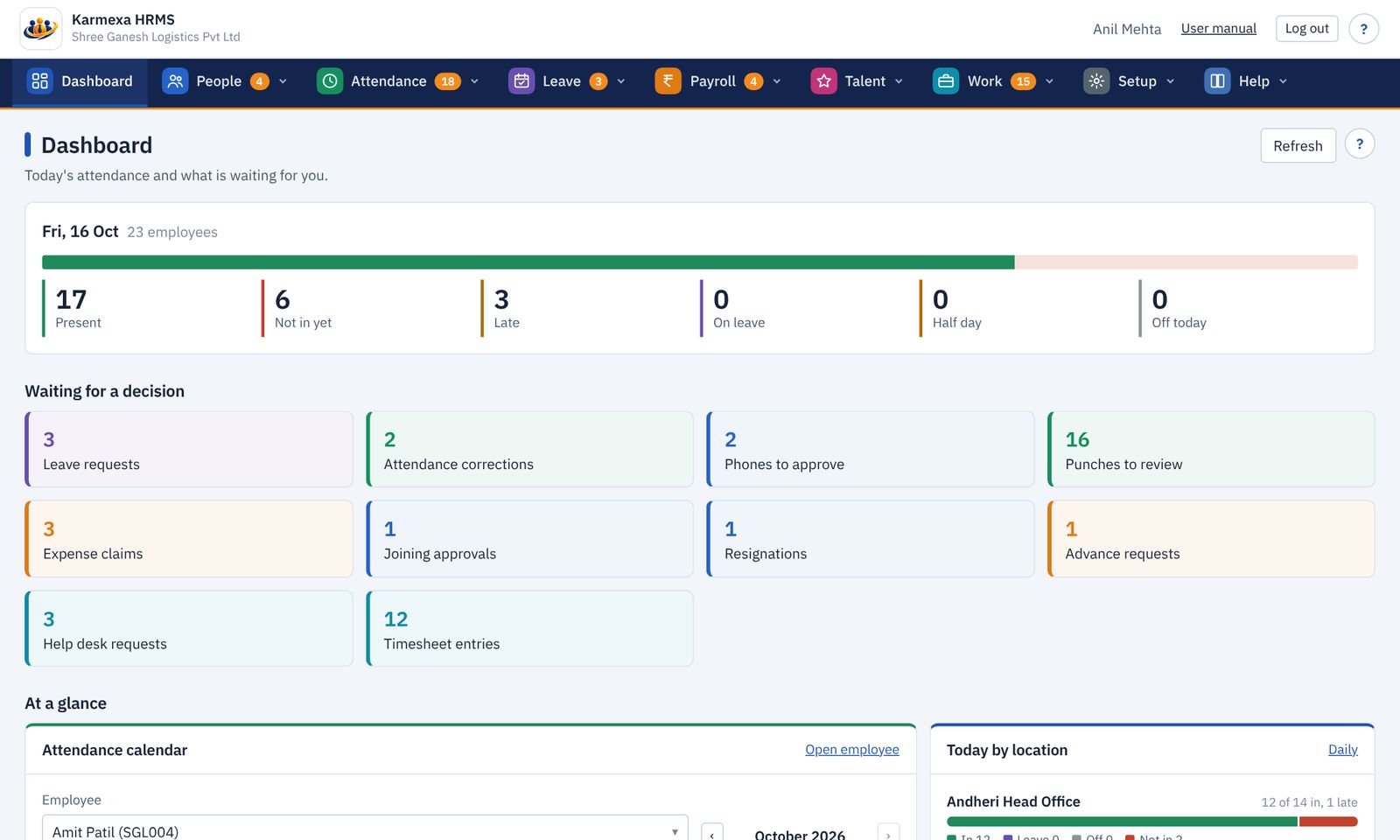Open the User manual link
The image size is (1400, 840).
tap(1218, 29)
